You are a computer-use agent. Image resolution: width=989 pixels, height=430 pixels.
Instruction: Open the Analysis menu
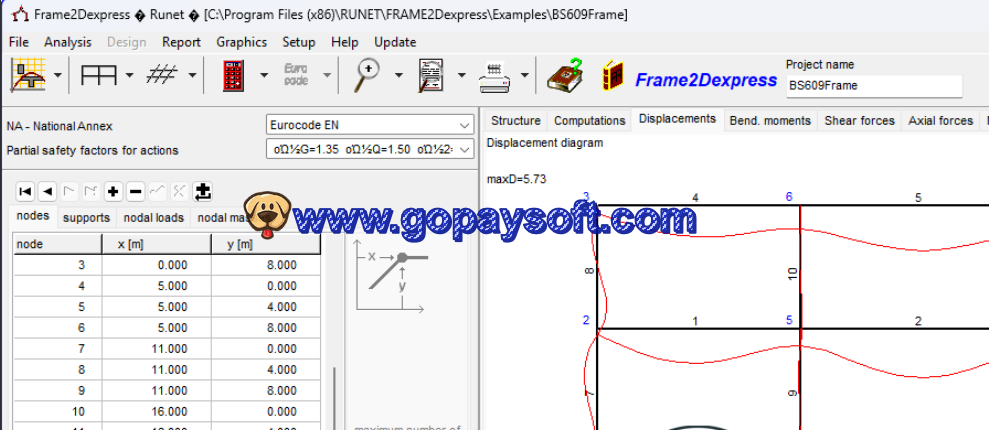[x=67, y=42]
